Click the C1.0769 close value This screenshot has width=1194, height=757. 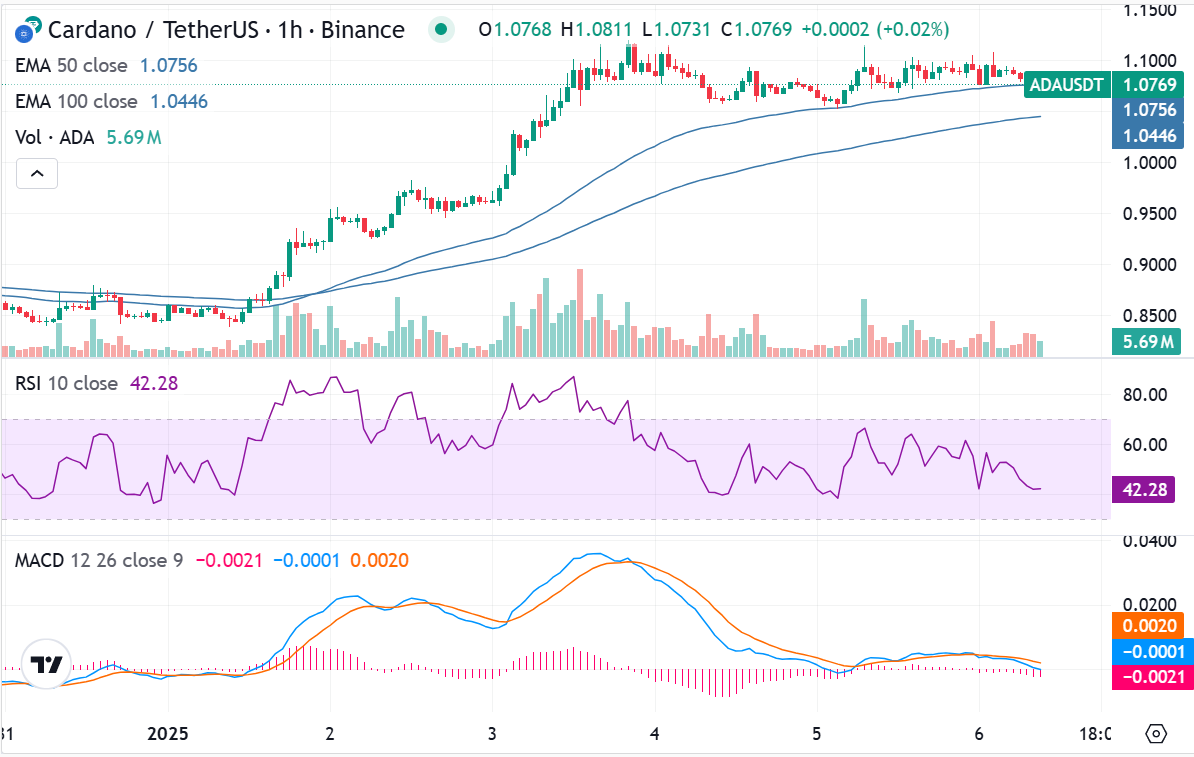pos(756,30)
